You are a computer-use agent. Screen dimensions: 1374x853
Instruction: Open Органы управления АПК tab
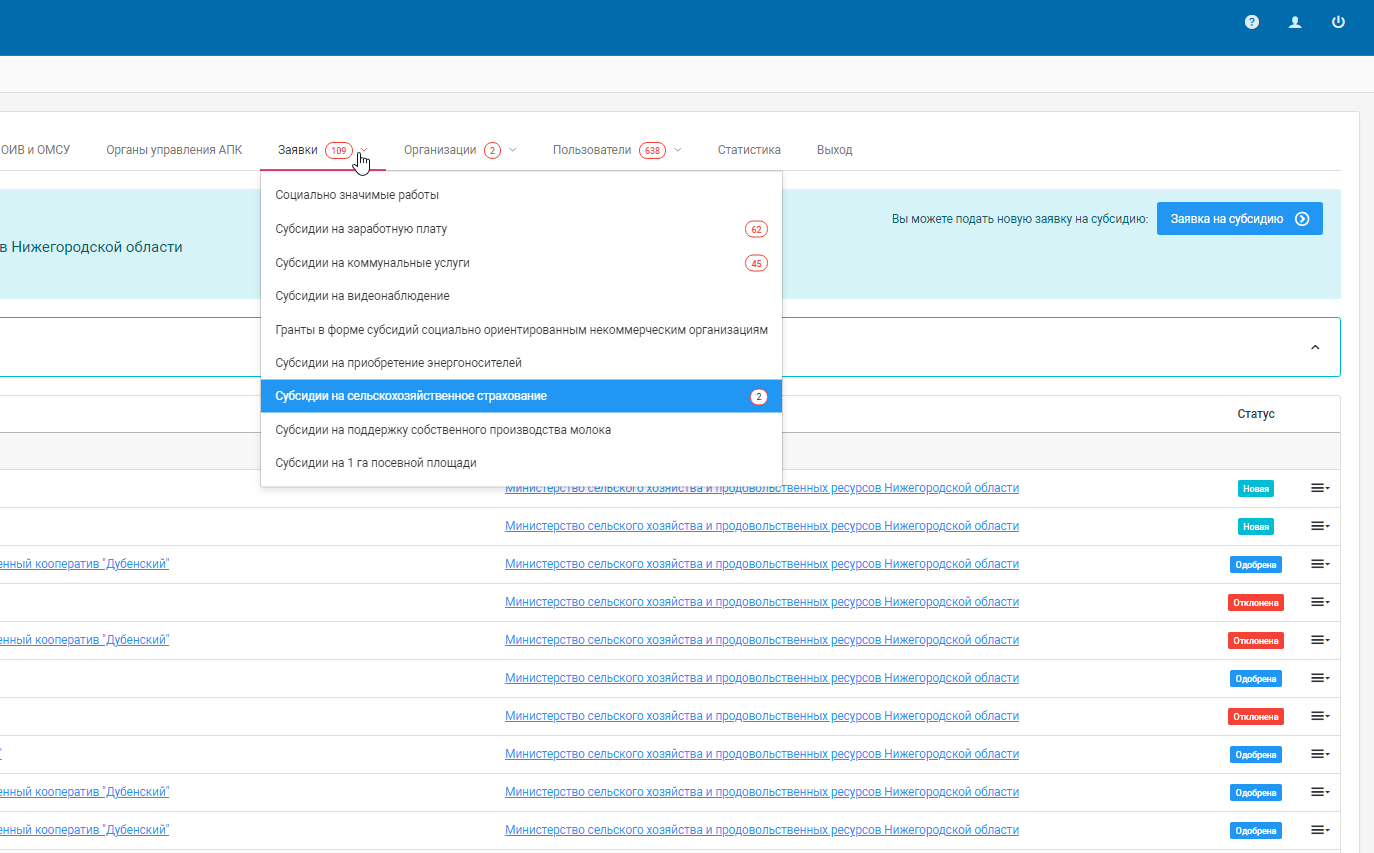174,150
